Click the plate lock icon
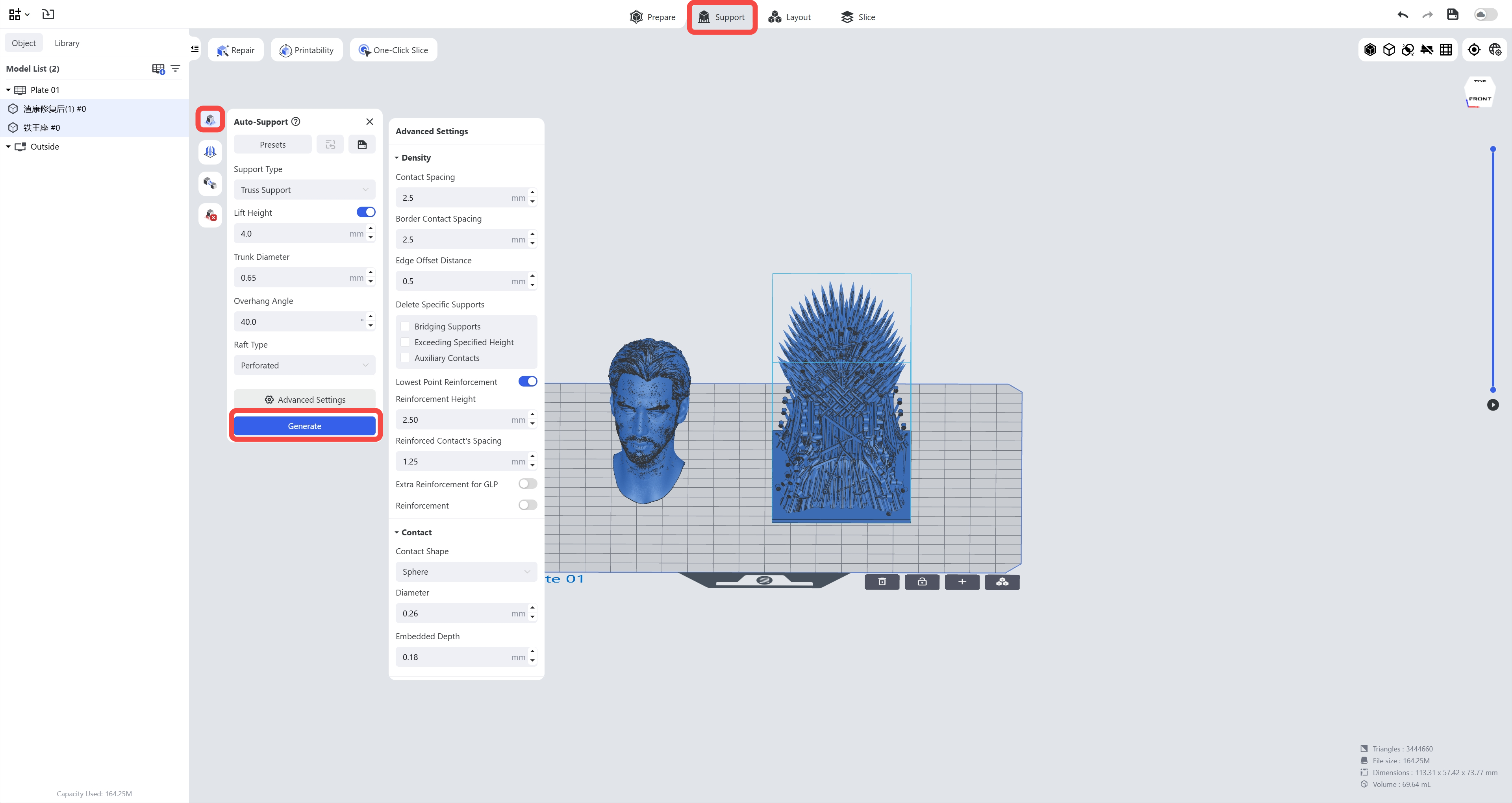Screen dimensions: 1512x803 pos(922,582)
